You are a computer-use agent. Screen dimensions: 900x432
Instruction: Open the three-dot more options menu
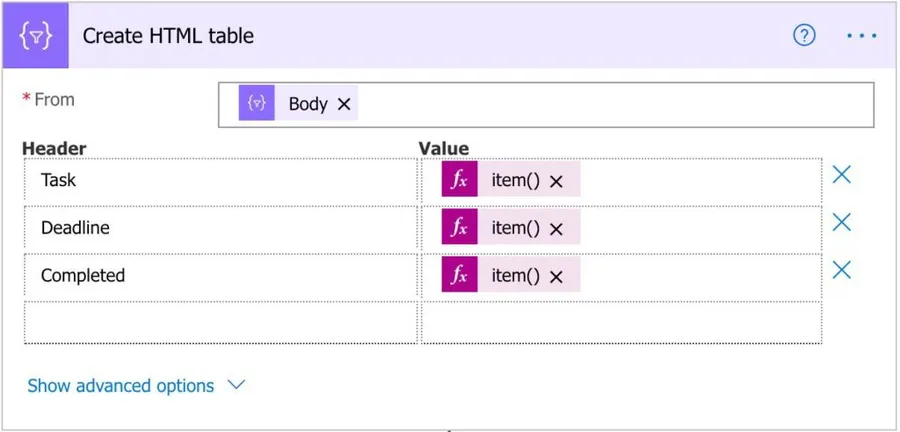[861, 36]
